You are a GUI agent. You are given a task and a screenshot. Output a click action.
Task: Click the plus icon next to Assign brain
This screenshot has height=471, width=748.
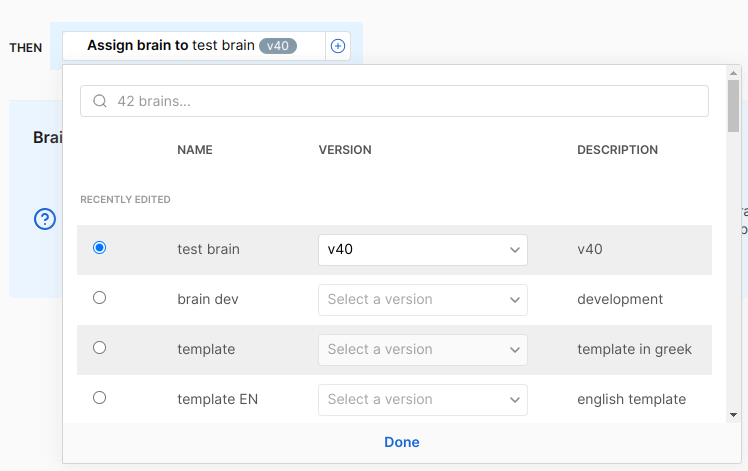(338, 46)
